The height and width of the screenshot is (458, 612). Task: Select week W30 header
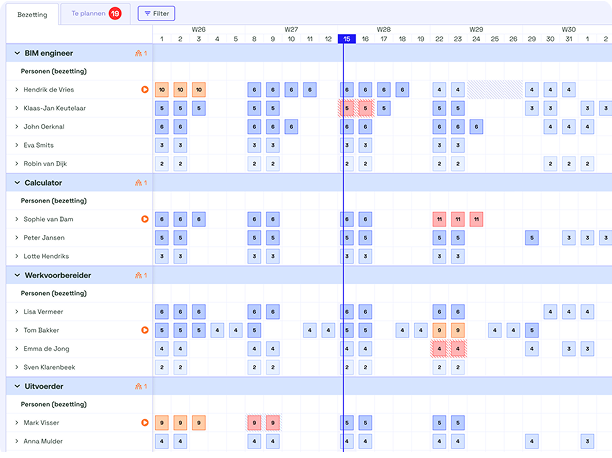point(569,29)
